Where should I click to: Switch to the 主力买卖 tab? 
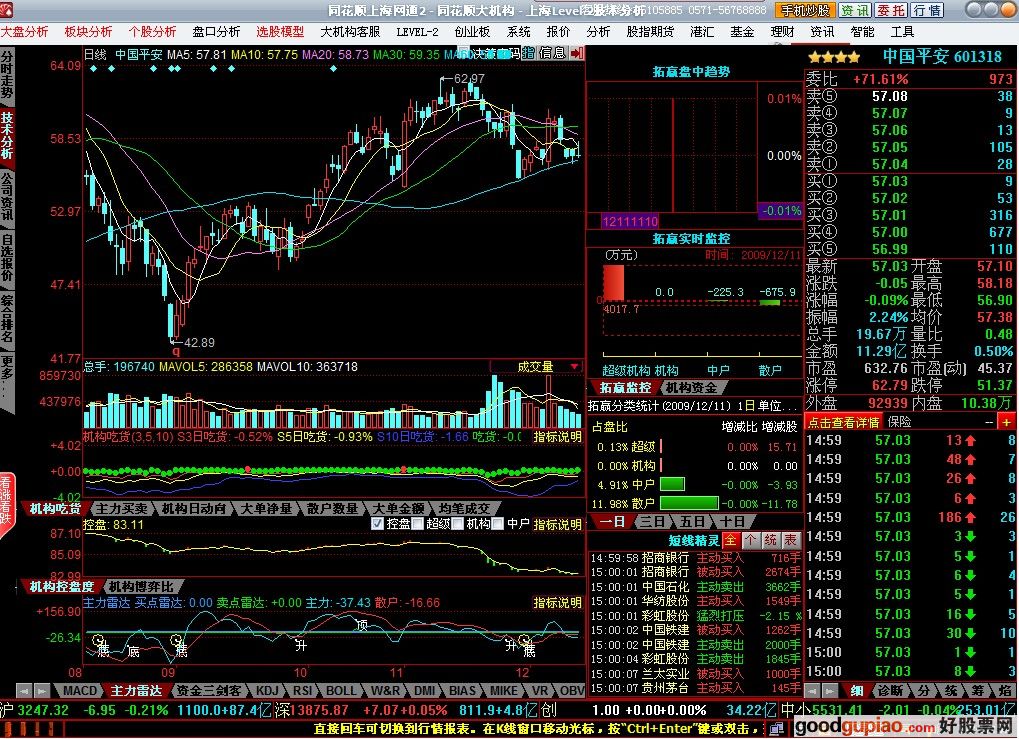pos(122,509)
